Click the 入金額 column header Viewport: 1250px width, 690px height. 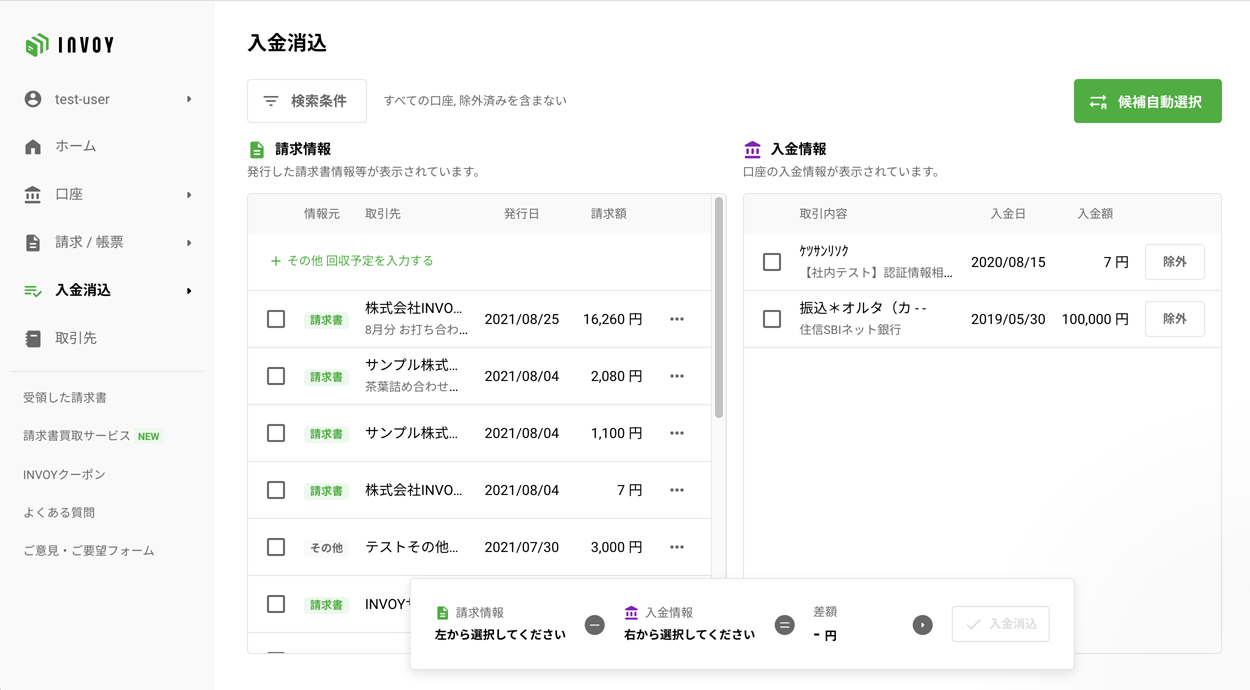point(1095,214)
